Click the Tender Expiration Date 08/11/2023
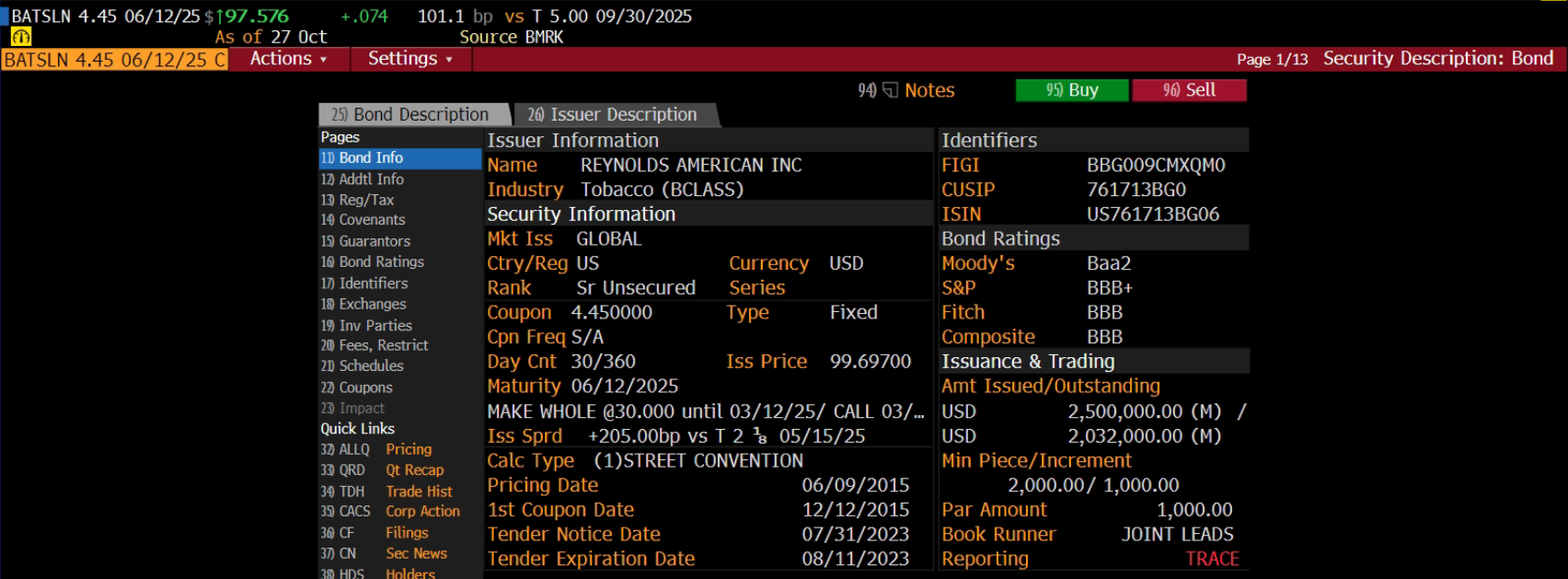This screenshot has width=1568, height=579. click(855, 559)
